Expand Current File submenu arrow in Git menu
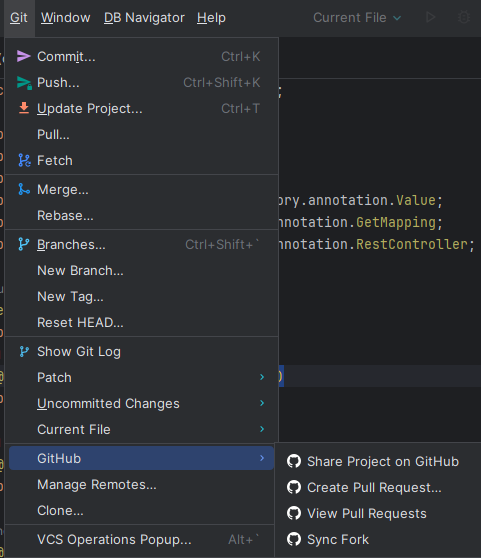This screenshot has height=558, width=481. [x=262, y=429]
